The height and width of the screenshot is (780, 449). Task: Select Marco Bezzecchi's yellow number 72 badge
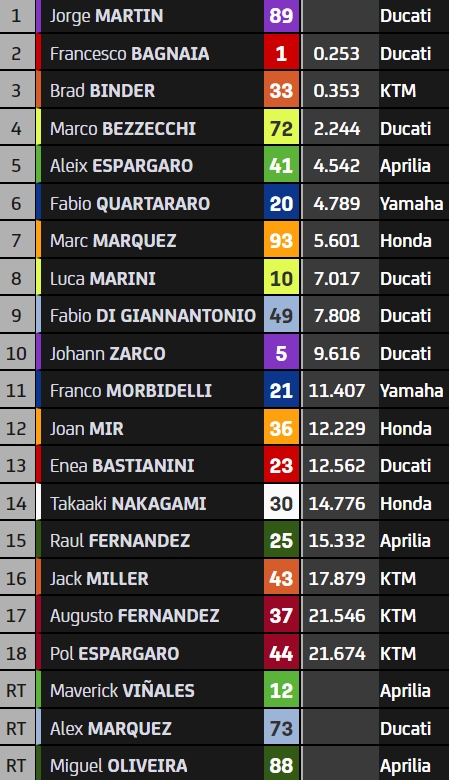[x=281, y=128]
